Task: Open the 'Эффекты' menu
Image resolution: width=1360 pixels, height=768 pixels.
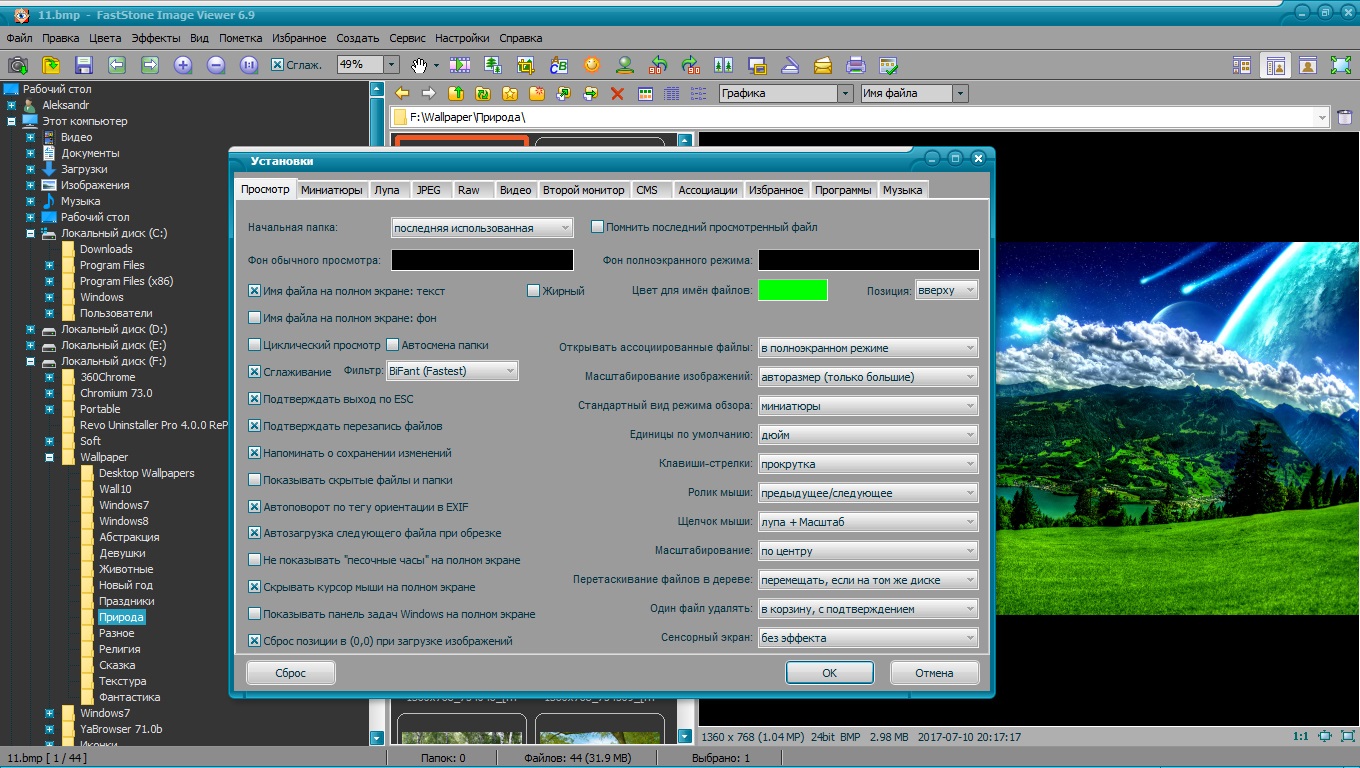Action: tap(155, 38)
